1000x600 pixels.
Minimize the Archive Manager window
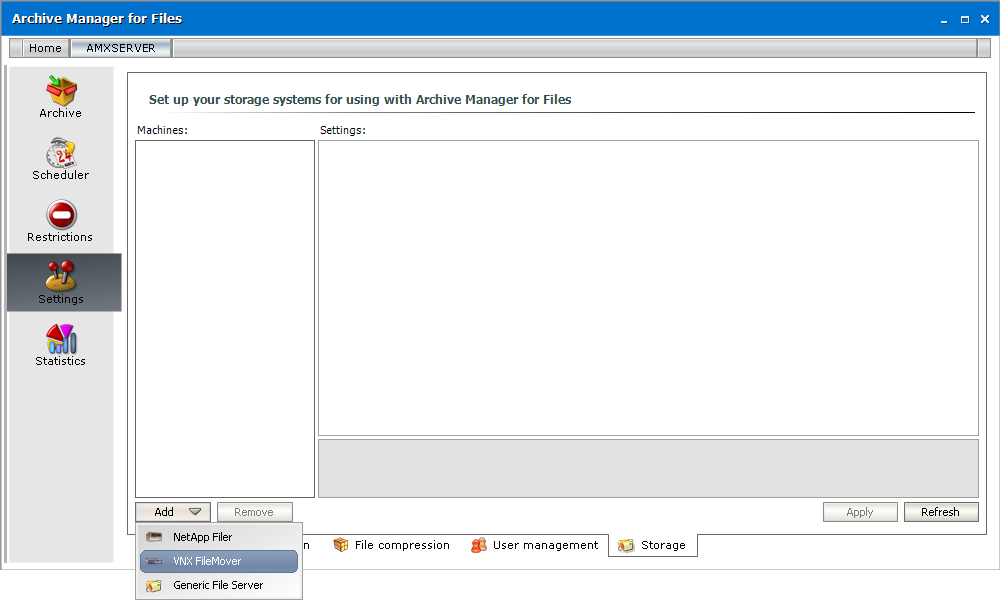944,20
